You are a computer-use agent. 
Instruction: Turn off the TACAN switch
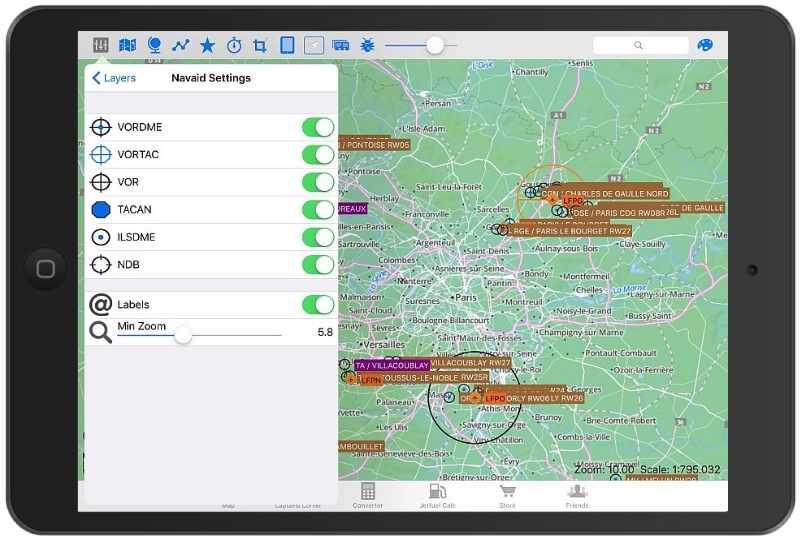[x=318, y=210]
